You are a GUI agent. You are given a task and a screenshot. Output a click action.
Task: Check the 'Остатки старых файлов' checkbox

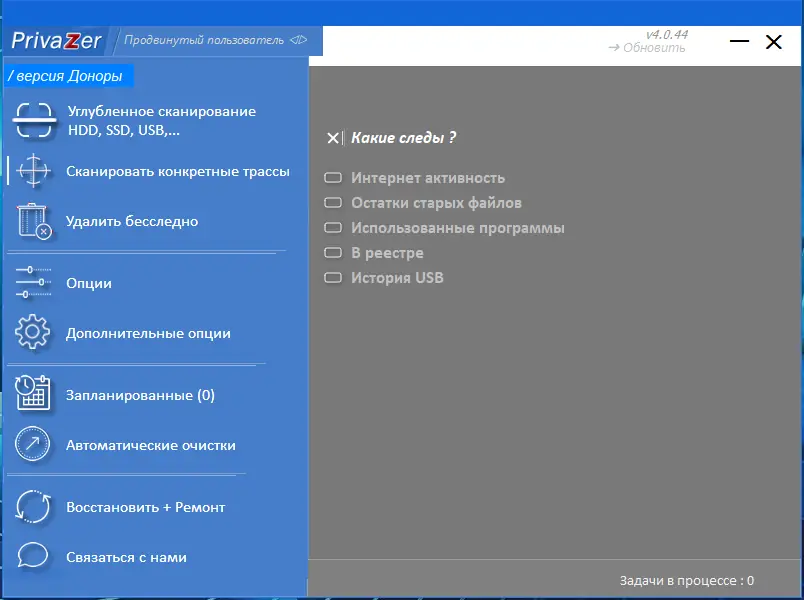(x=333, y=203)
